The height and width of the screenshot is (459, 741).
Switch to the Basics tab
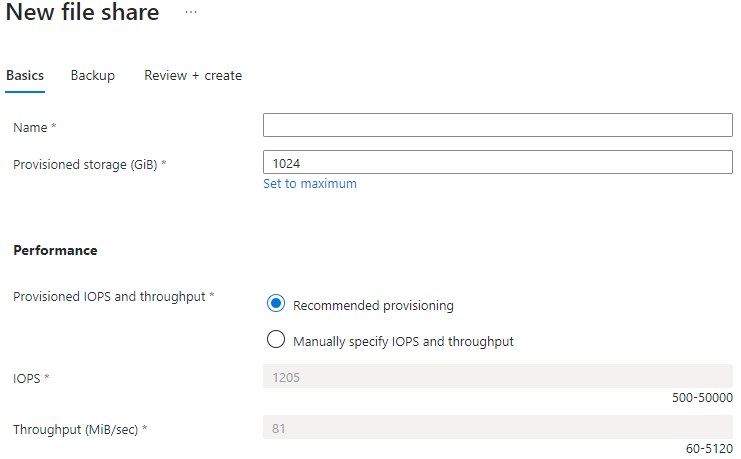click(25, 75)
